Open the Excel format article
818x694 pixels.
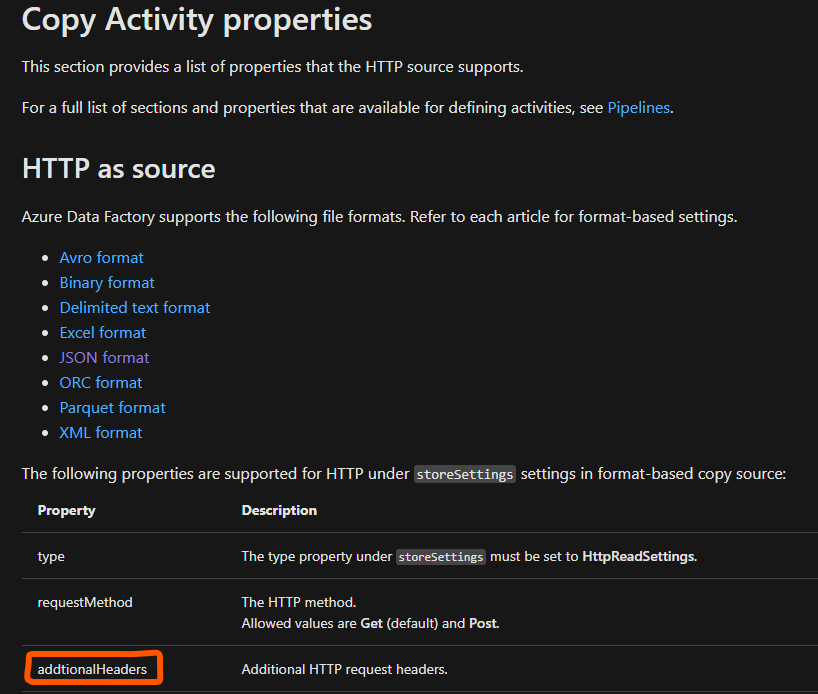click(x=103, y=332)
